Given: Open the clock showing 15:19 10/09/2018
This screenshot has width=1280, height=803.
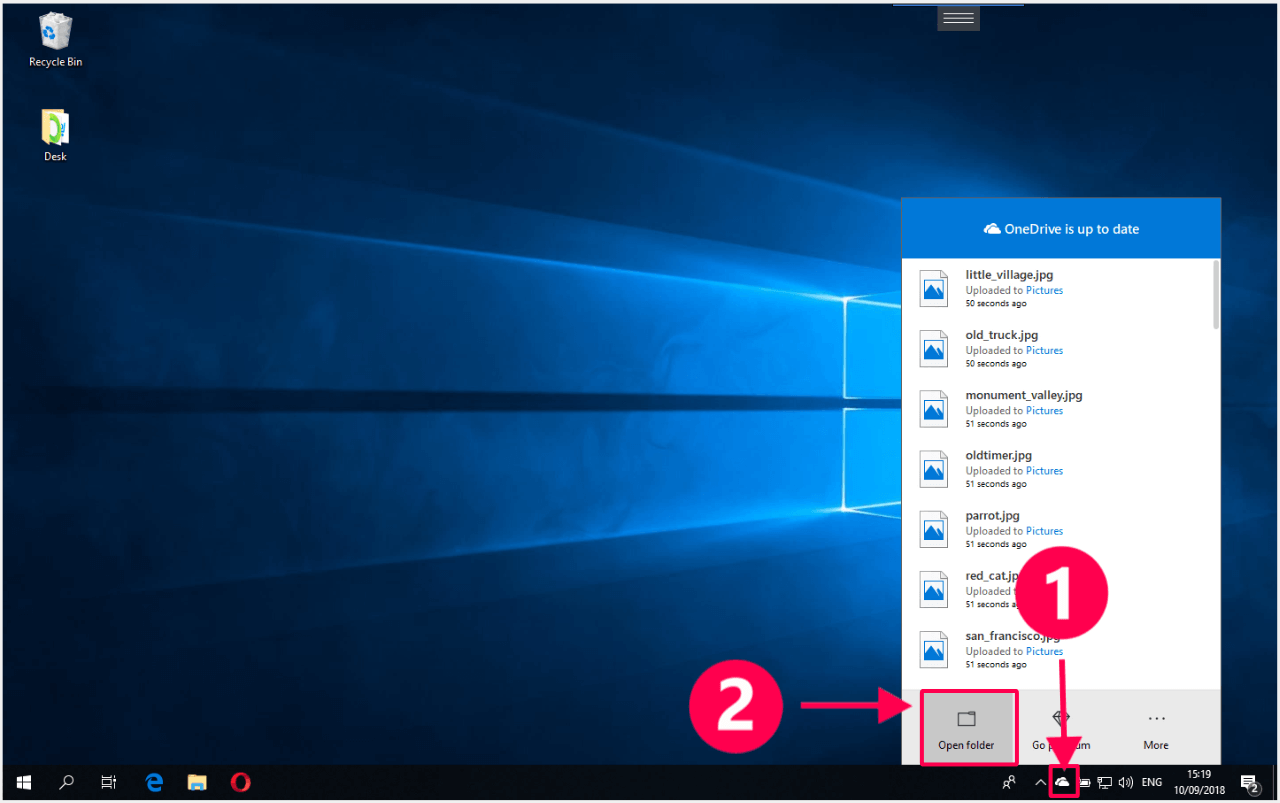Looking at the screenshot, I should (x=1198, y=782).
